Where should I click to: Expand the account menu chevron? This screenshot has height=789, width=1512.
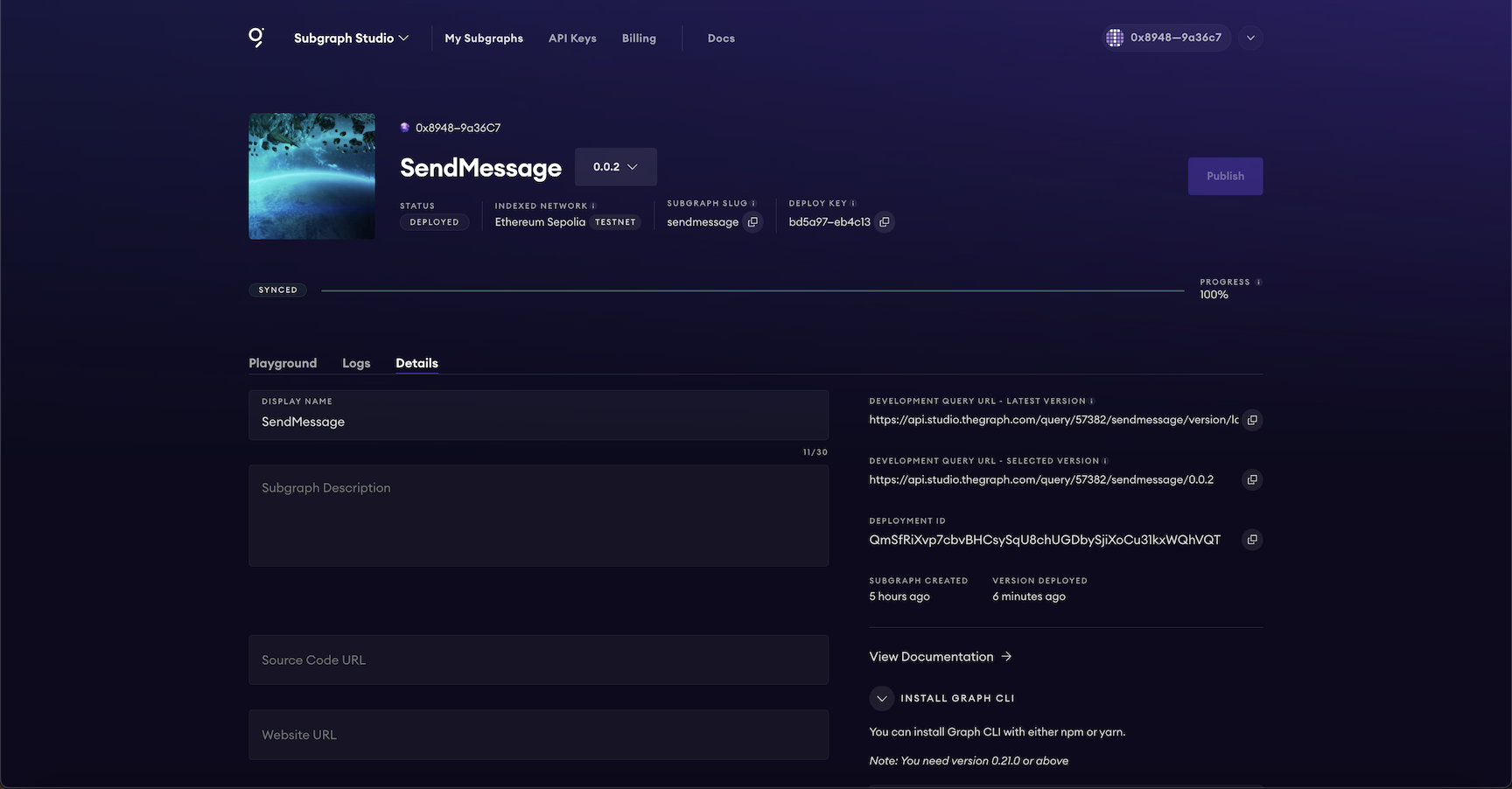tap(1250, 38)
